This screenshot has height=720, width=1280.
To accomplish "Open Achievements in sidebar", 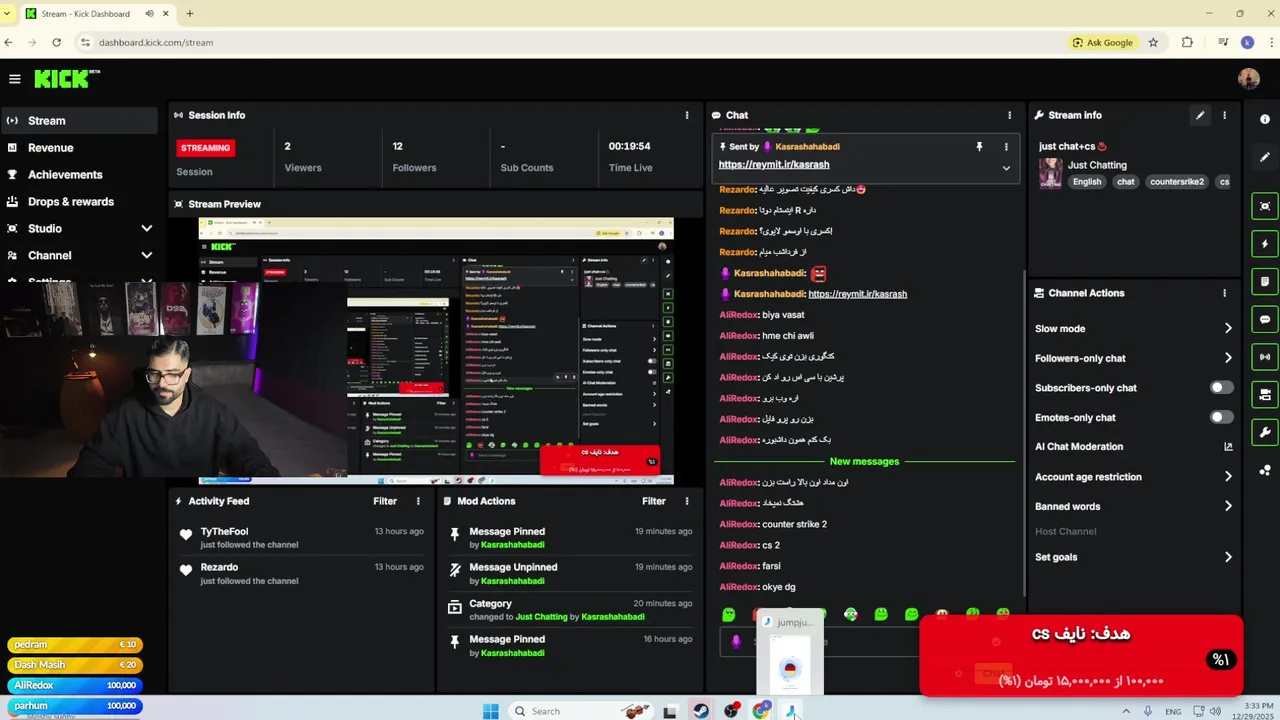I will [x=79, y=175].
